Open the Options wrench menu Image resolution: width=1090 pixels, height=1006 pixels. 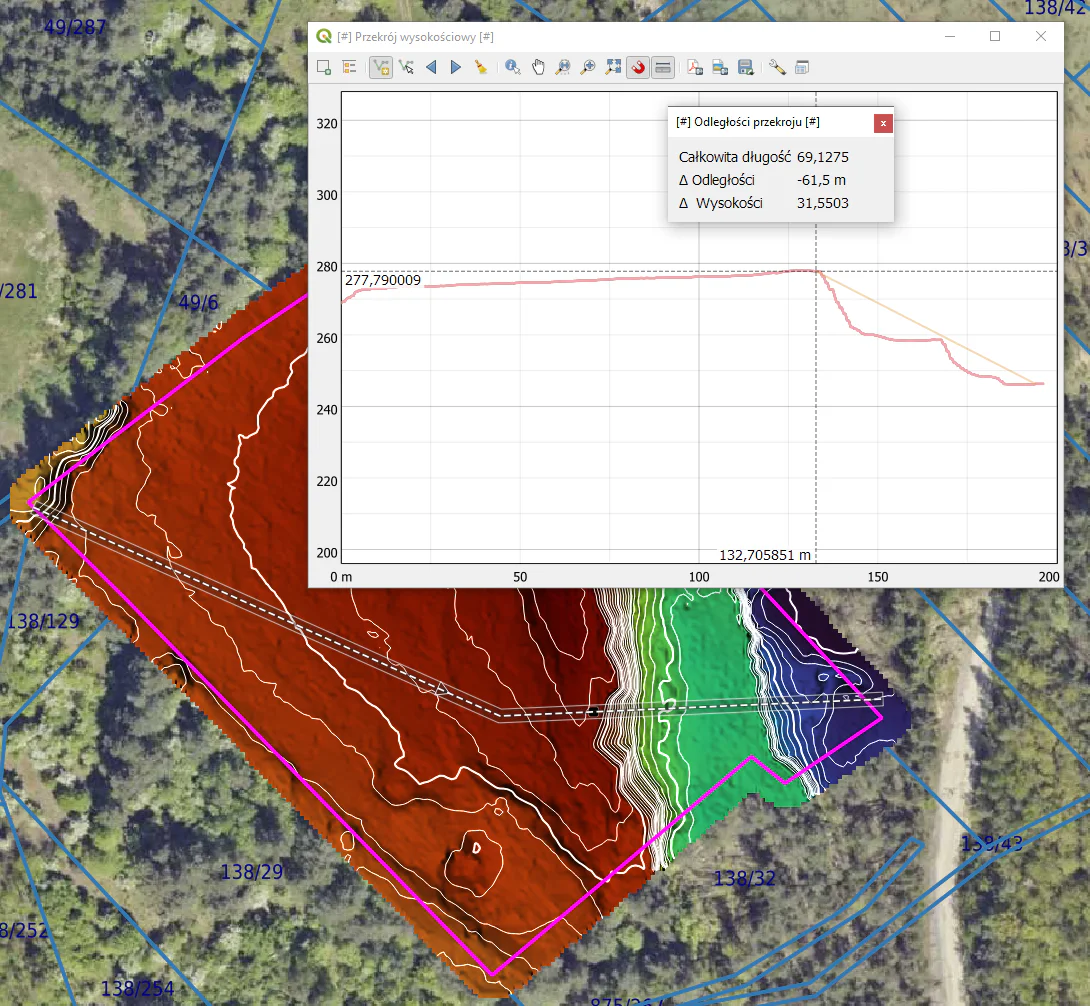pyautogui.click(x=777, y=67)
